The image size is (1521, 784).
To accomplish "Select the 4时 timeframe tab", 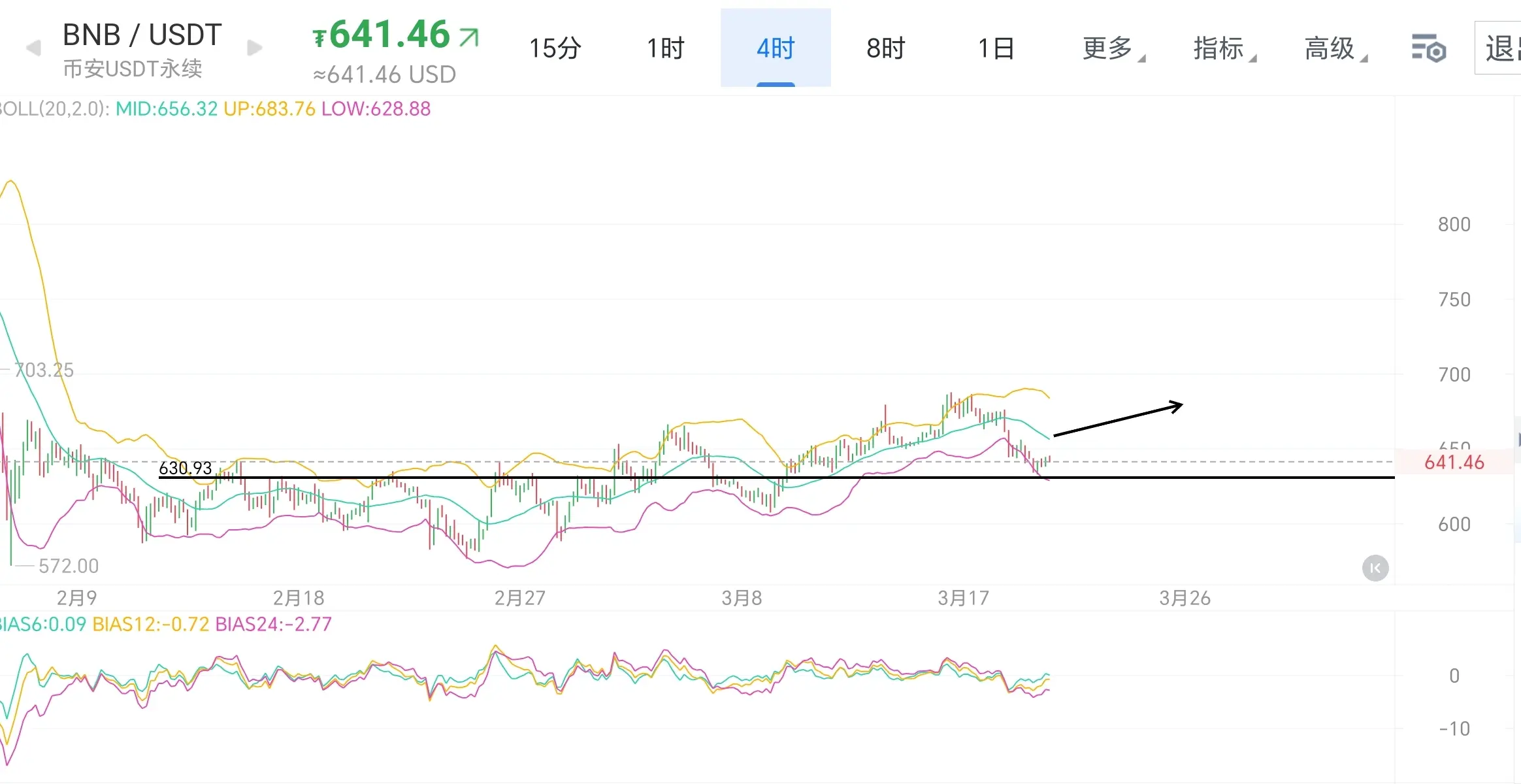I will tap(776, 48).
